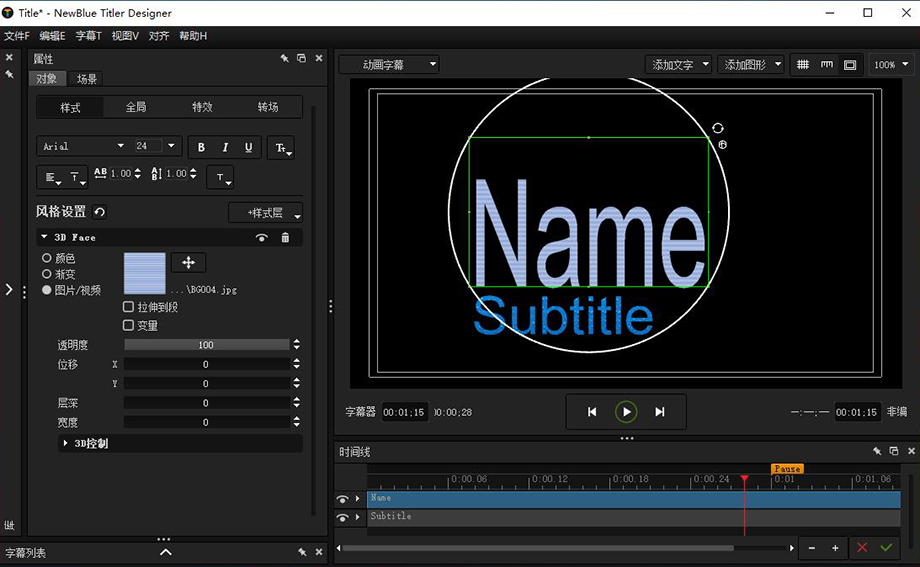This screenshot has width=920, height=567.
Task: Enable the 拉伸到段 checkbox
Action: [128, 307]
